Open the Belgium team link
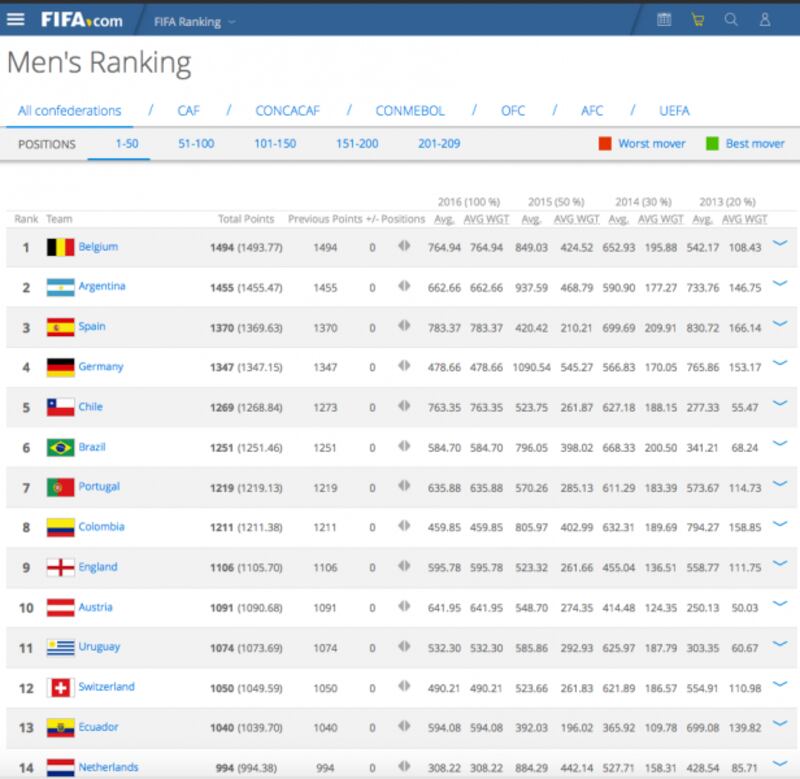Screen dimensions: 800x779 tap(98, 247)
